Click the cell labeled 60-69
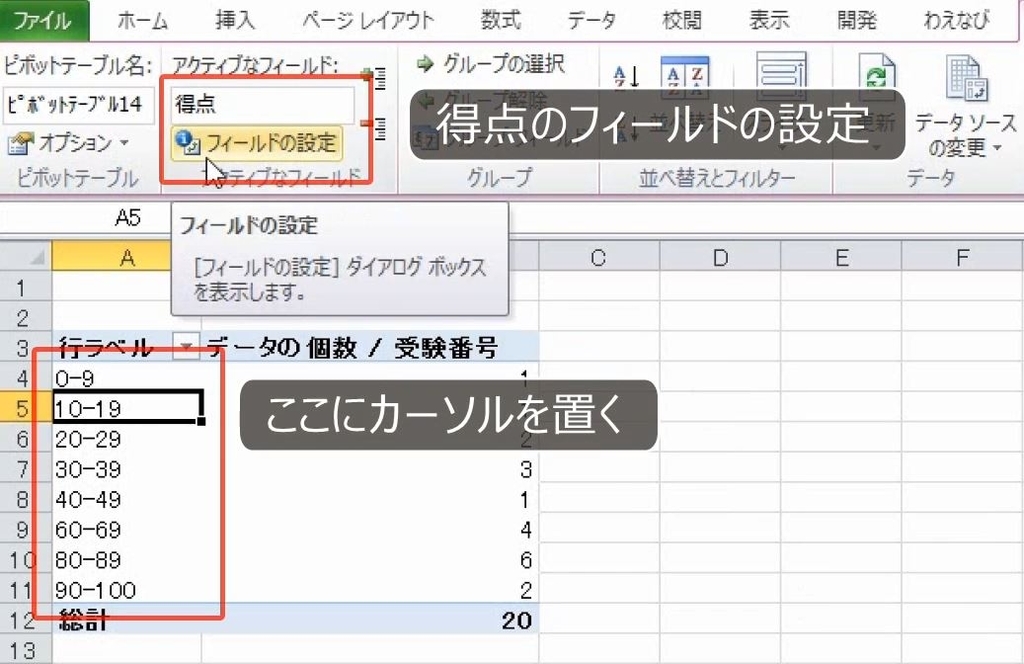Image resolution: width=1024 pixels, height=664 pixels. coord(127,529)
